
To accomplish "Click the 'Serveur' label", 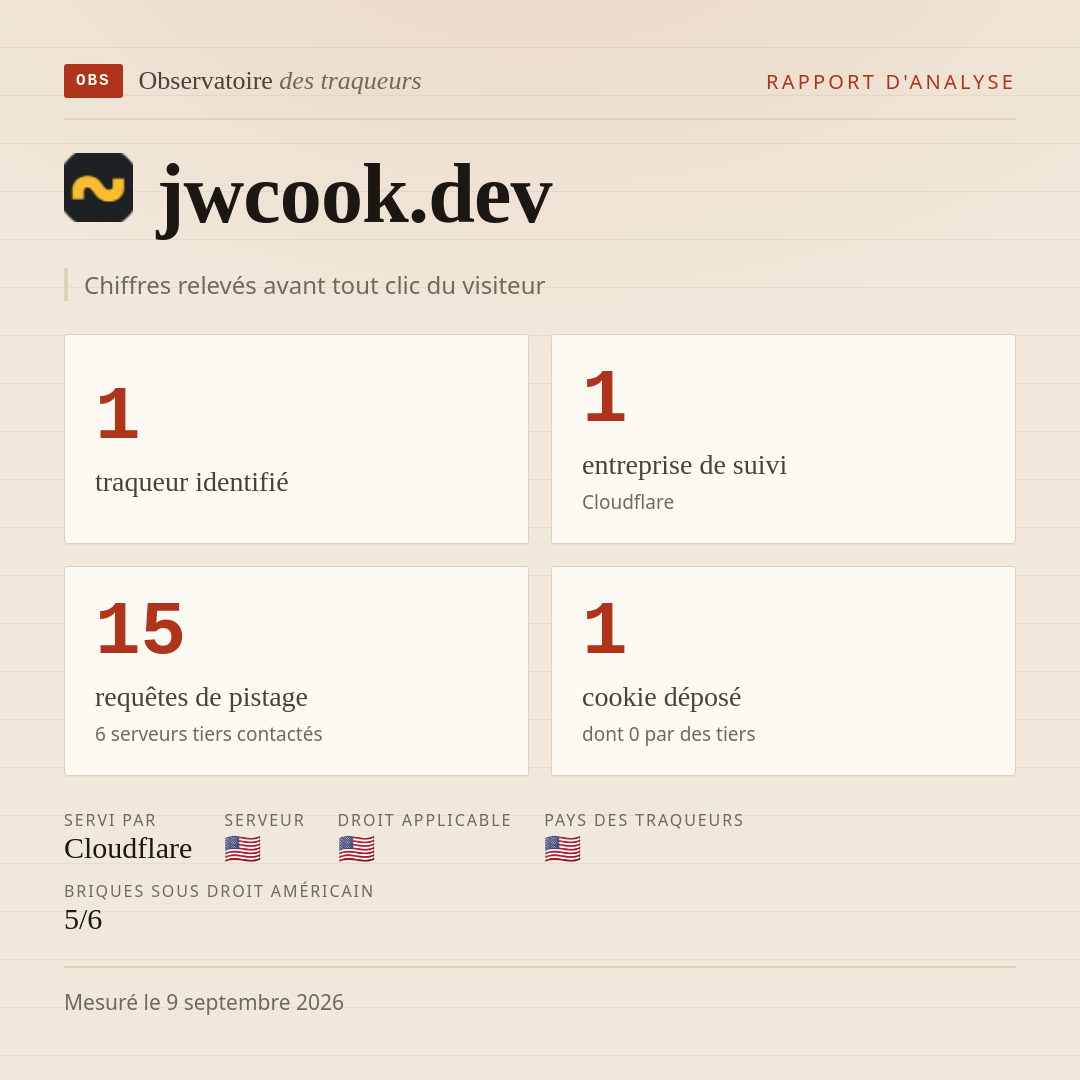I will [264, 820].
